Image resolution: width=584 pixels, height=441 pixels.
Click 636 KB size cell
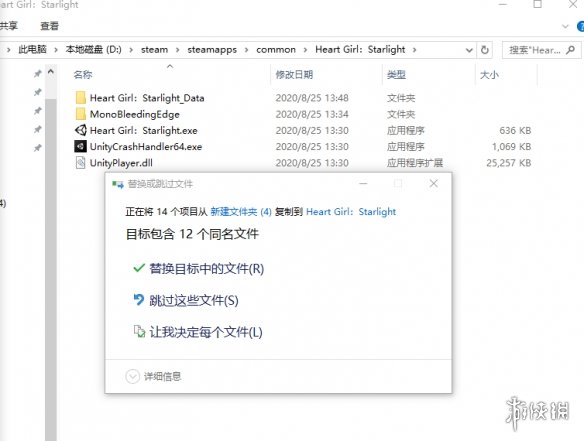[515, 130]
